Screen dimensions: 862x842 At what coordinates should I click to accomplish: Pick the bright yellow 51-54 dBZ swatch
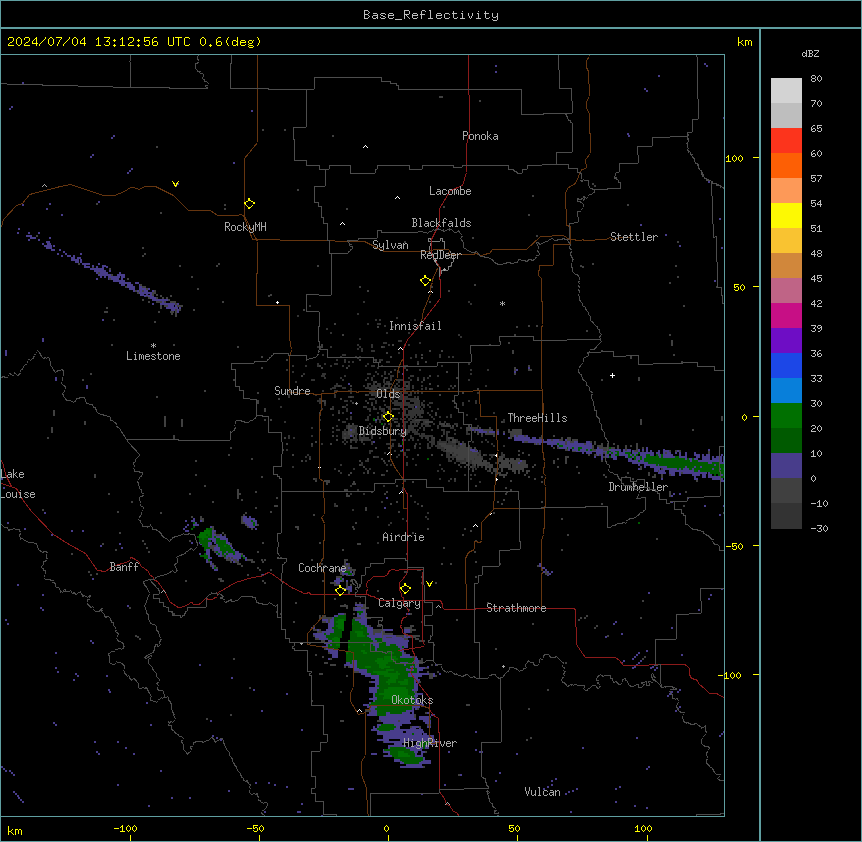786,215
